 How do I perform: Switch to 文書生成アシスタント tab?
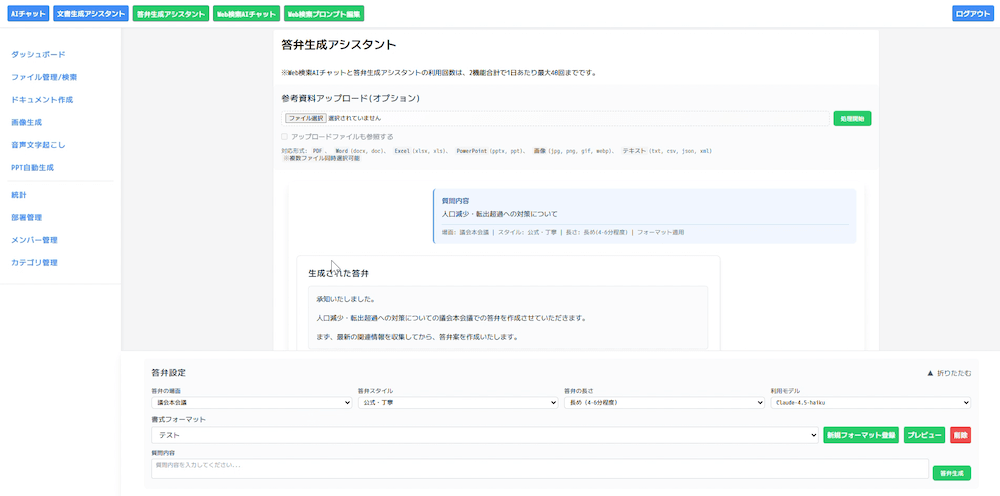(x=91, y=14)
